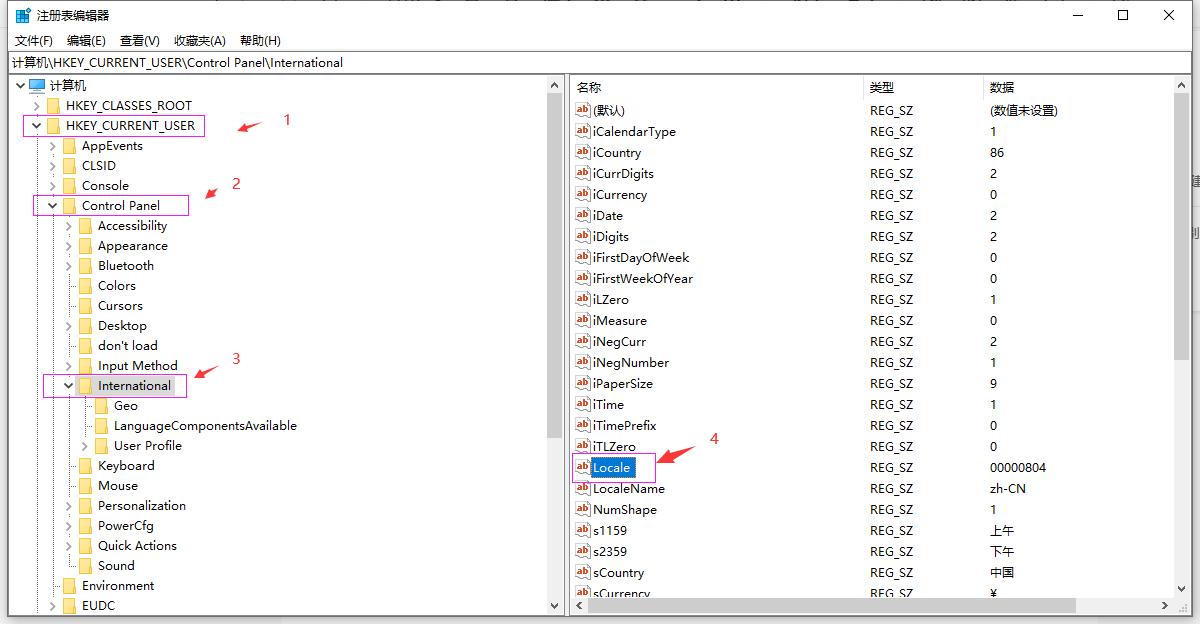Open the 编辑 menu
Viewport: 1200px width, 624px height.
point(85,40)
